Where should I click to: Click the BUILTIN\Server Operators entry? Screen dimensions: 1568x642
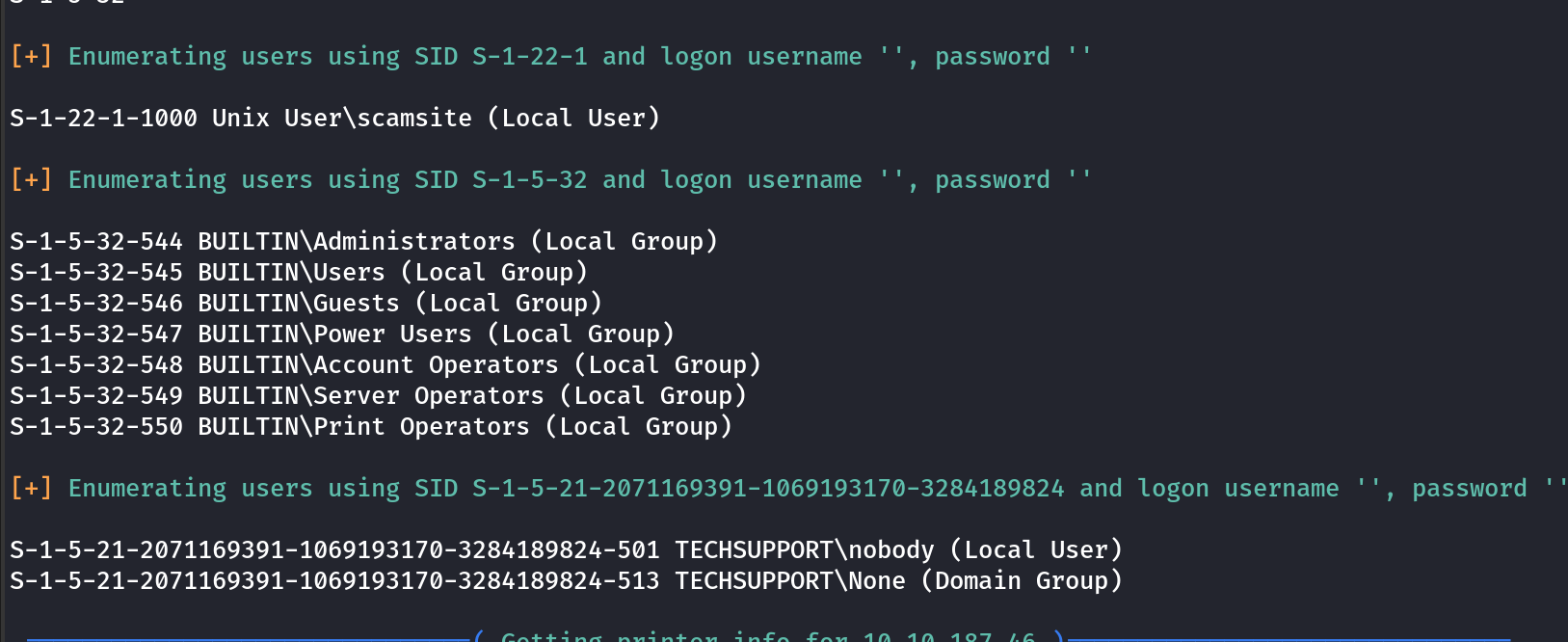pos(371,395)
